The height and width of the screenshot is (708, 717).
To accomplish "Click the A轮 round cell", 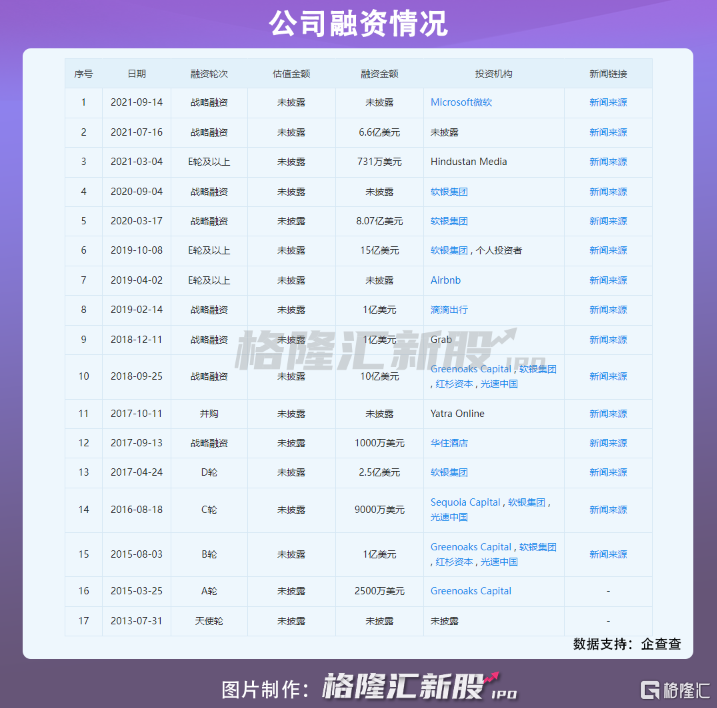I will point(209,591).
